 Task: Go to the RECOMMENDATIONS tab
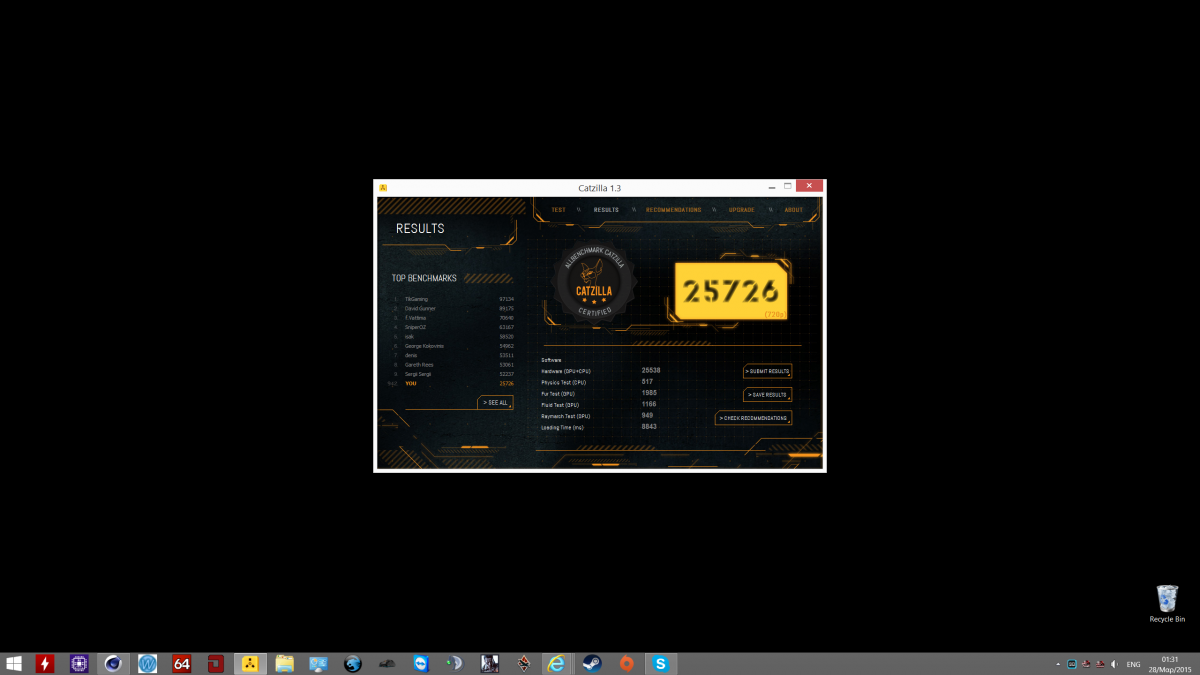pos(673,210)
